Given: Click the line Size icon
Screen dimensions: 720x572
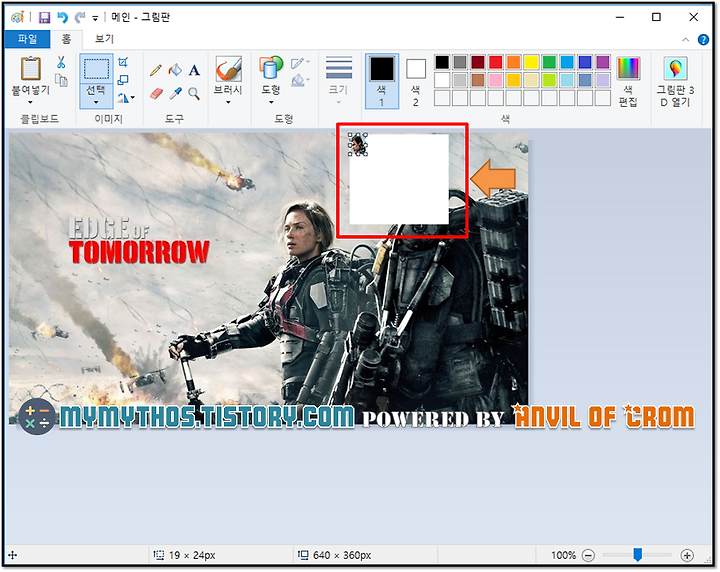Looking at the screenshot, I should point(339,68).
